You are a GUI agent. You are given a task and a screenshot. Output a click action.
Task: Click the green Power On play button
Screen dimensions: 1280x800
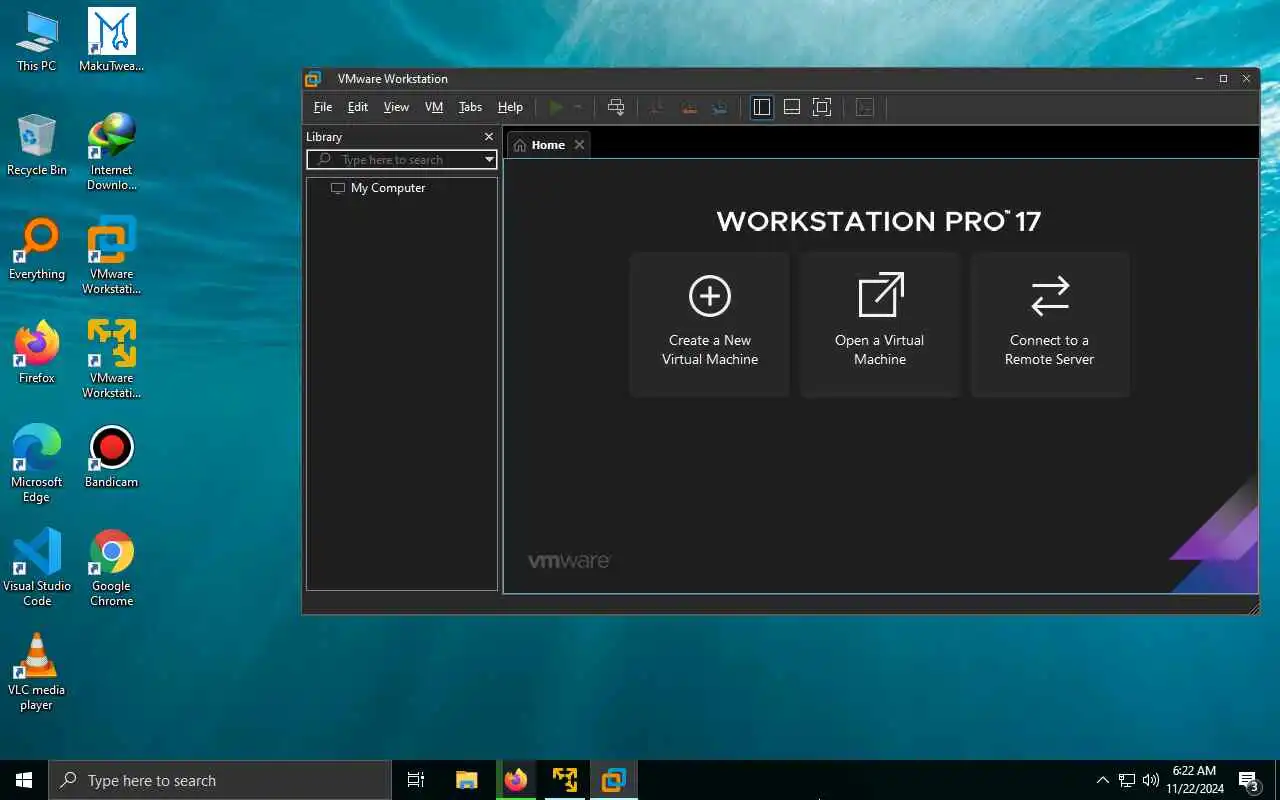[x=556, y=107]
